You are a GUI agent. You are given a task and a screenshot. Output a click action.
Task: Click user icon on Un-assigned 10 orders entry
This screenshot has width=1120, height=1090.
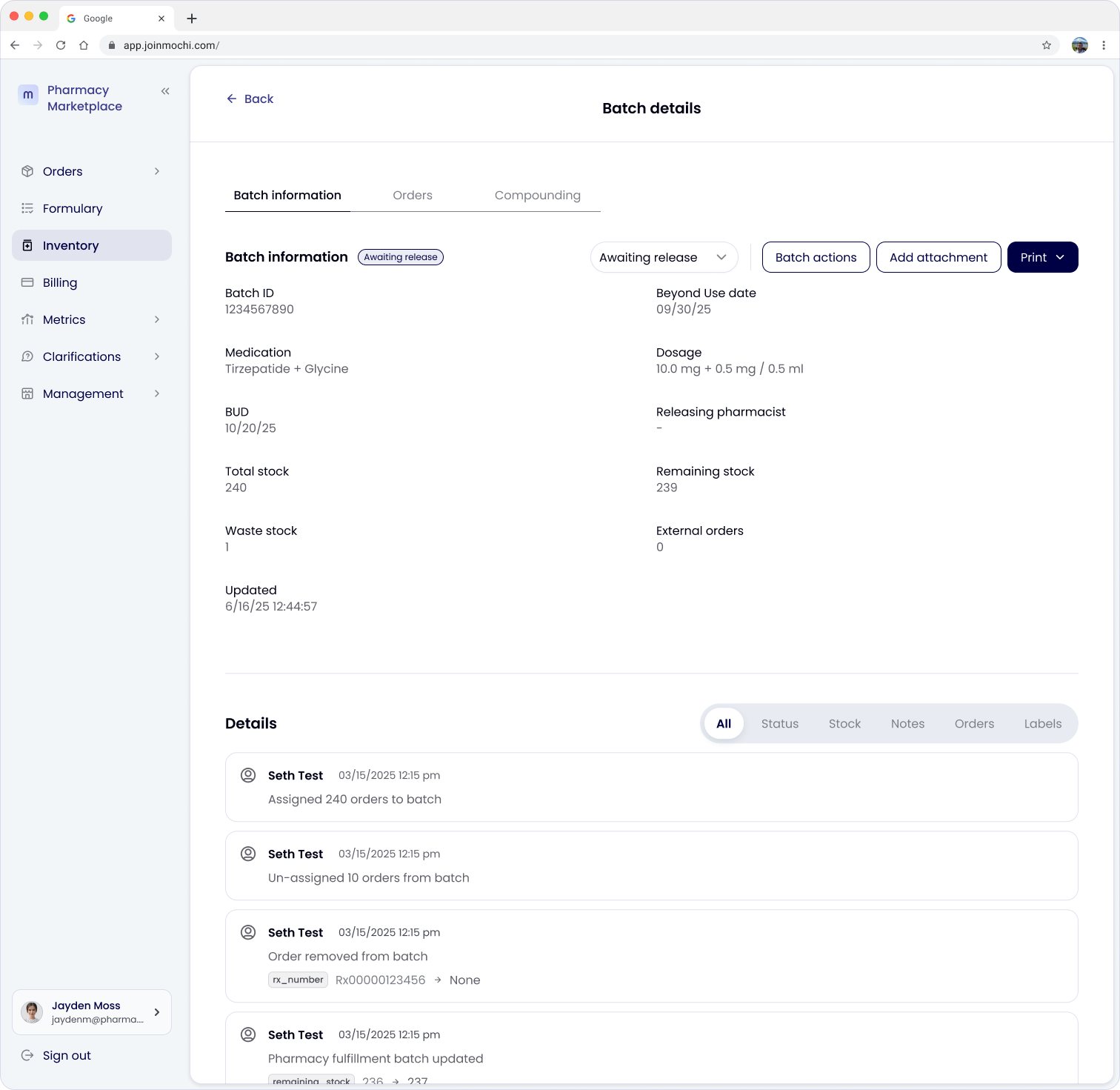coord(248,854)
